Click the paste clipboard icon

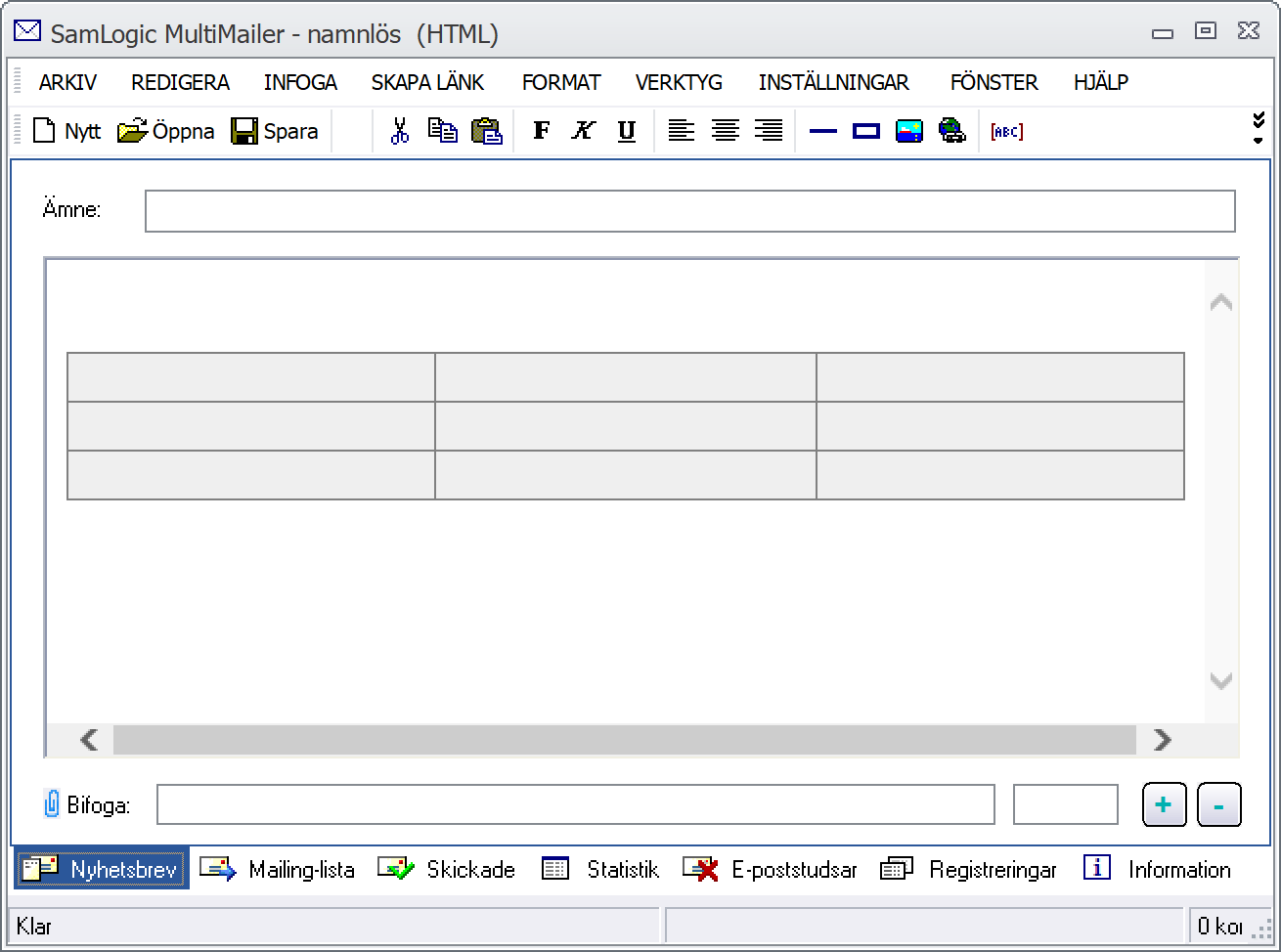487,131
